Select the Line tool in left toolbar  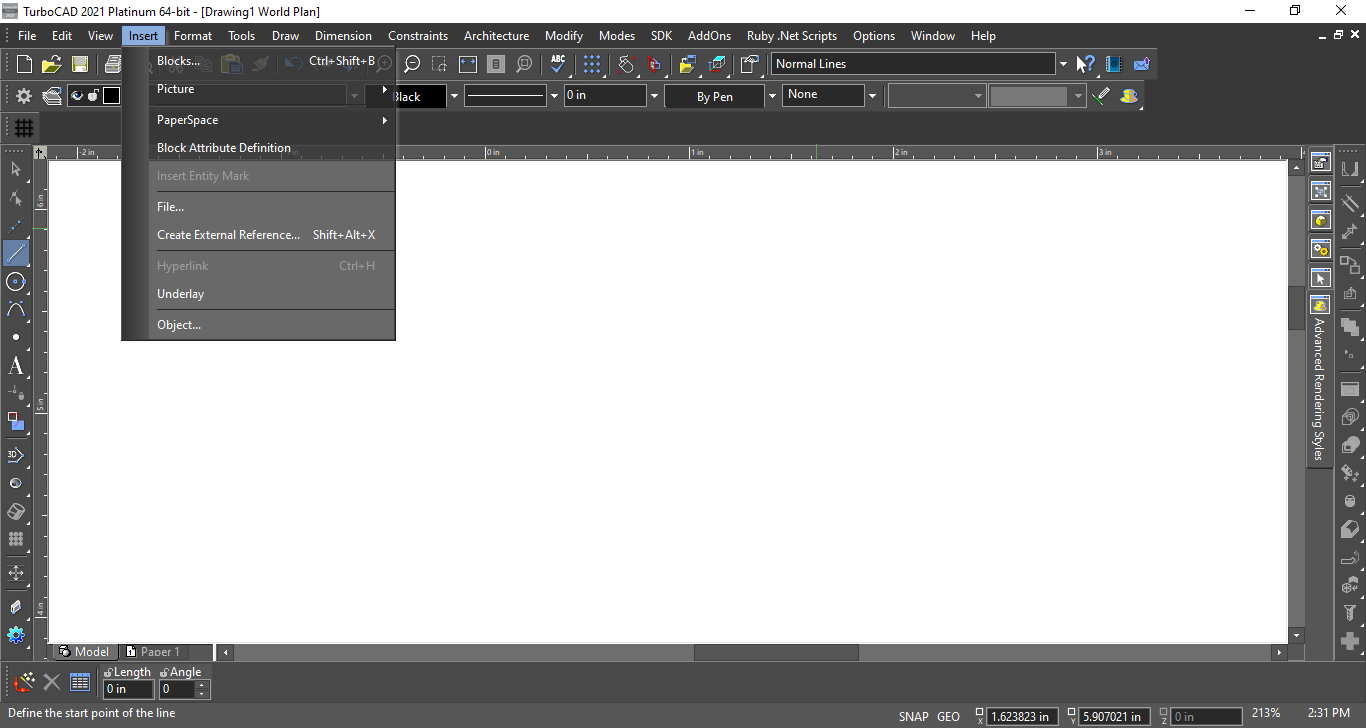point(16,253)
